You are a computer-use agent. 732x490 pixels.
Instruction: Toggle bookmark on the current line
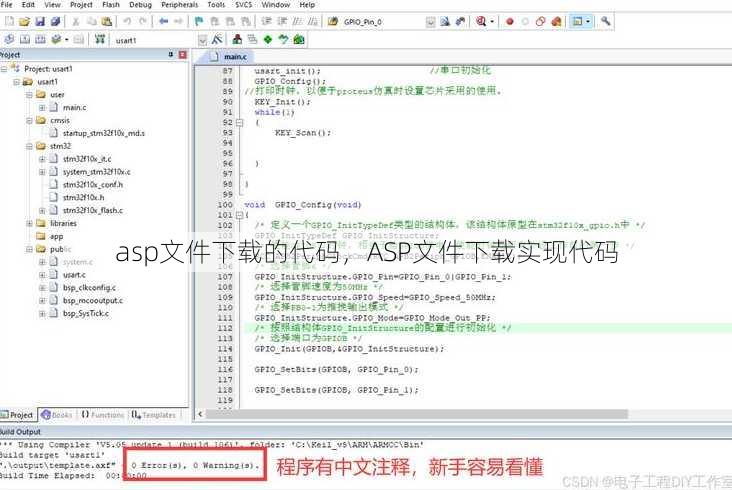click(x=199, y=21)
